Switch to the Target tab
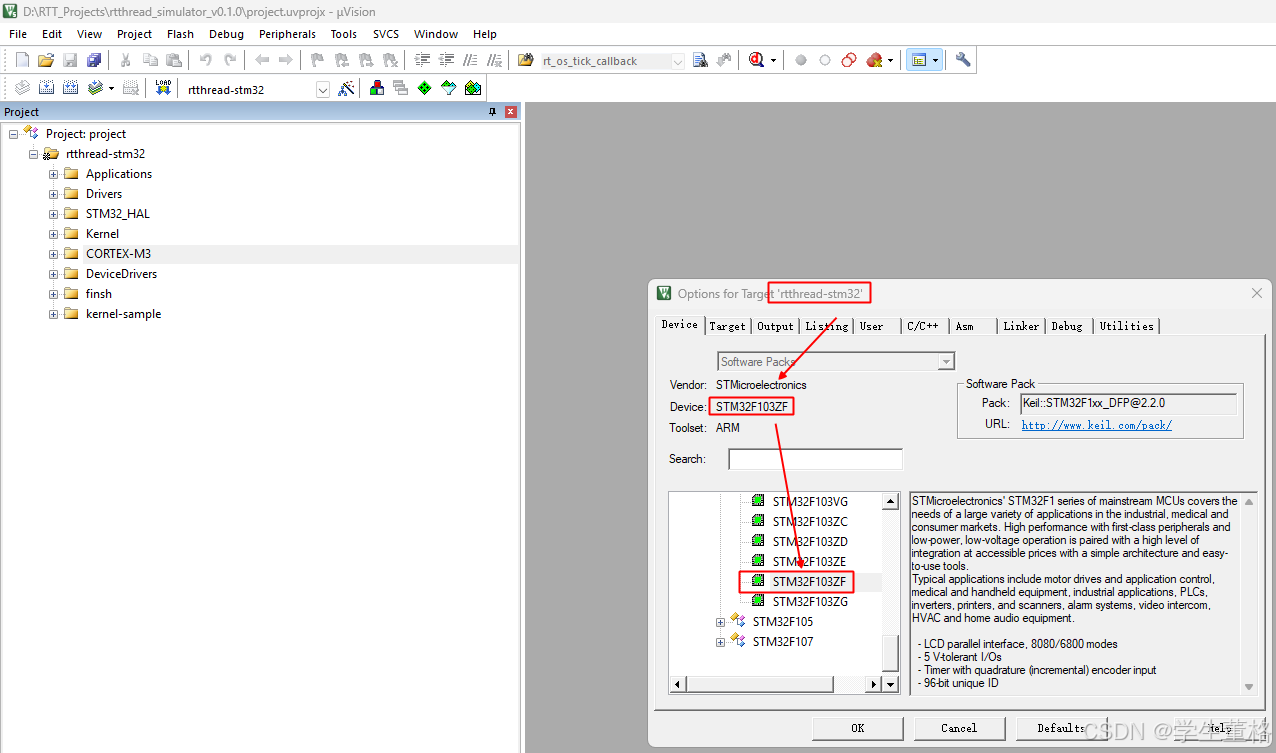Viewport: 1276px width, 753px height. click(728, 326)
